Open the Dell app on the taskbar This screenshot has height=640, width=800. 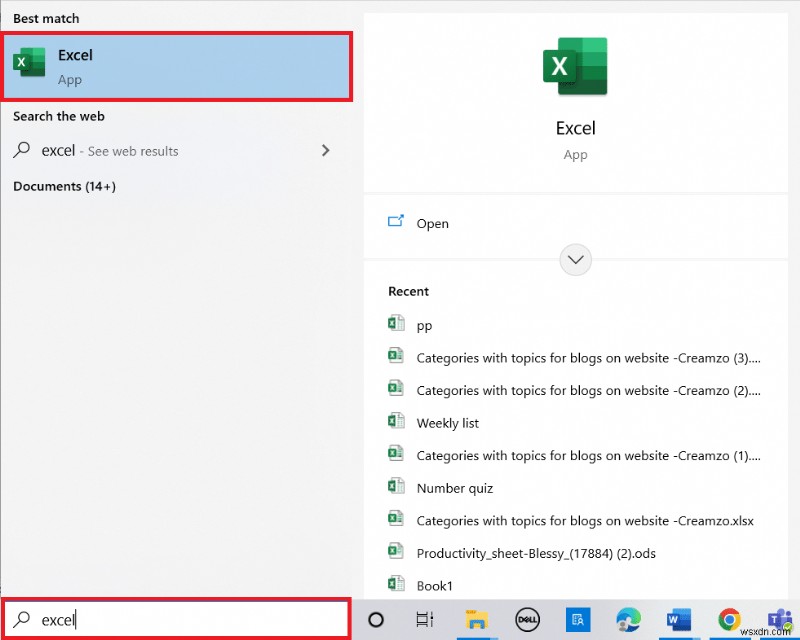pyautogui.click(x=527, y=620)
